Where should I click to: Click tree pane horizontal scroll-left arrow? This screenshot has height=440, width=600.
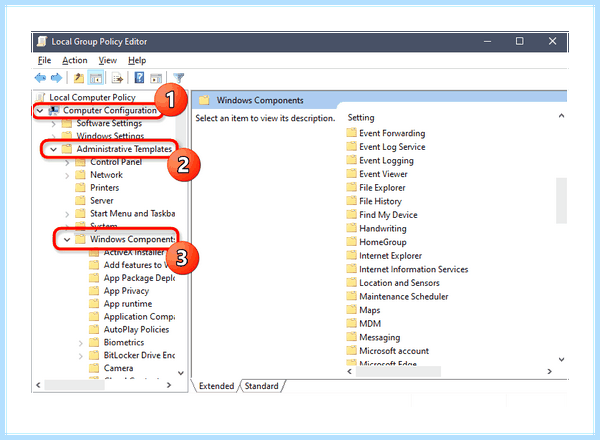(x=38, y=385)
